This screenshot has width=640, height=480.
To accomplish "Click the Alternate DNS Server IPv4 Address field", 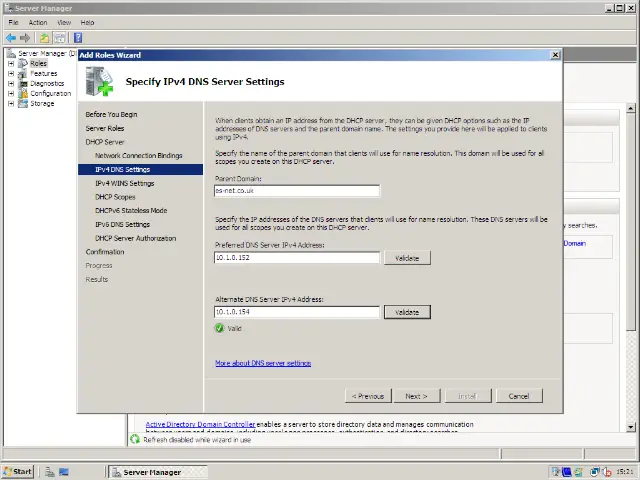I will coord(297,312).
